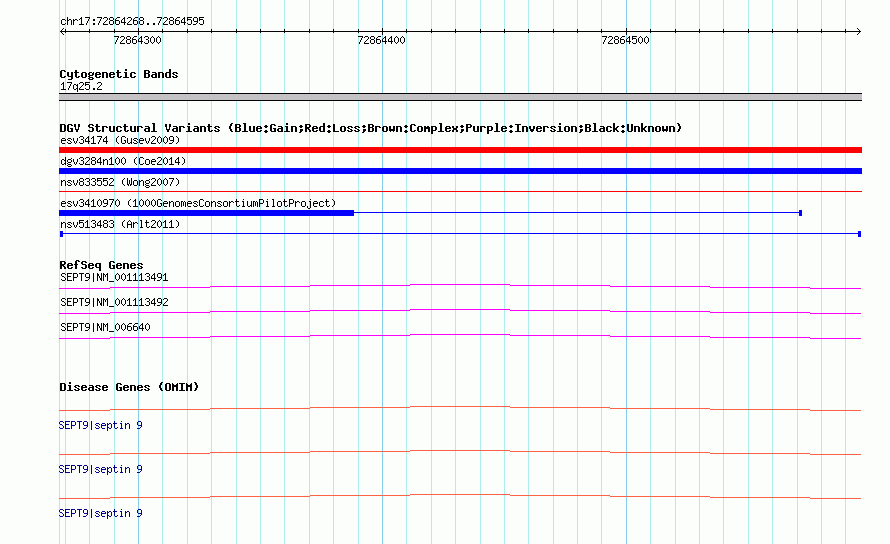This screenshot has height=544, width=890.
Task: Click the red esv34174 Gusev2009 variant bar
Action: coord(460,150)
